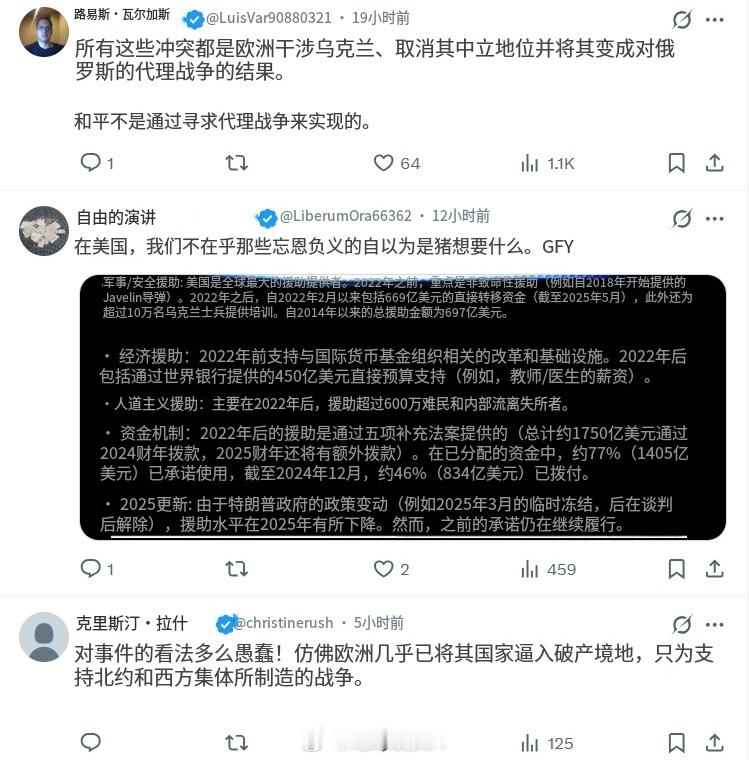This screenshot has width=749, height=760.
Task: Open @christinerush profile handle
Action: tap(284, 622)
